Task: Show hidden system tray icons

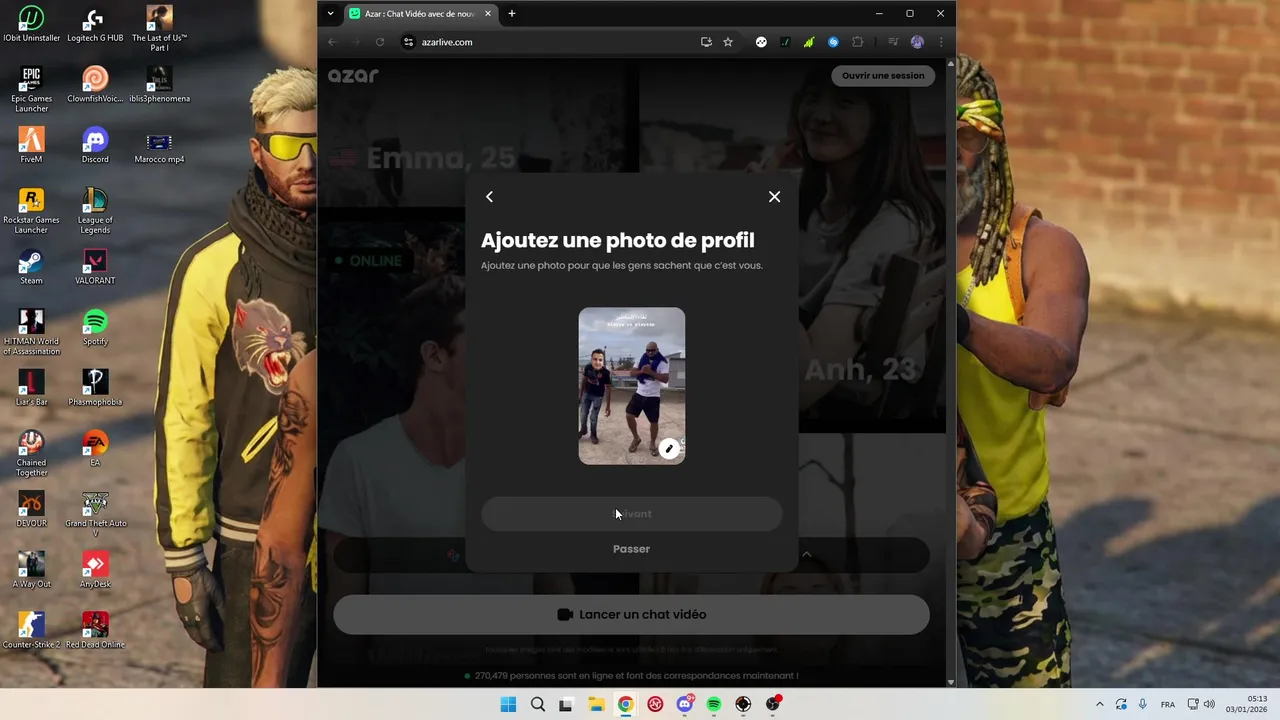Action: coord(1100,704)
